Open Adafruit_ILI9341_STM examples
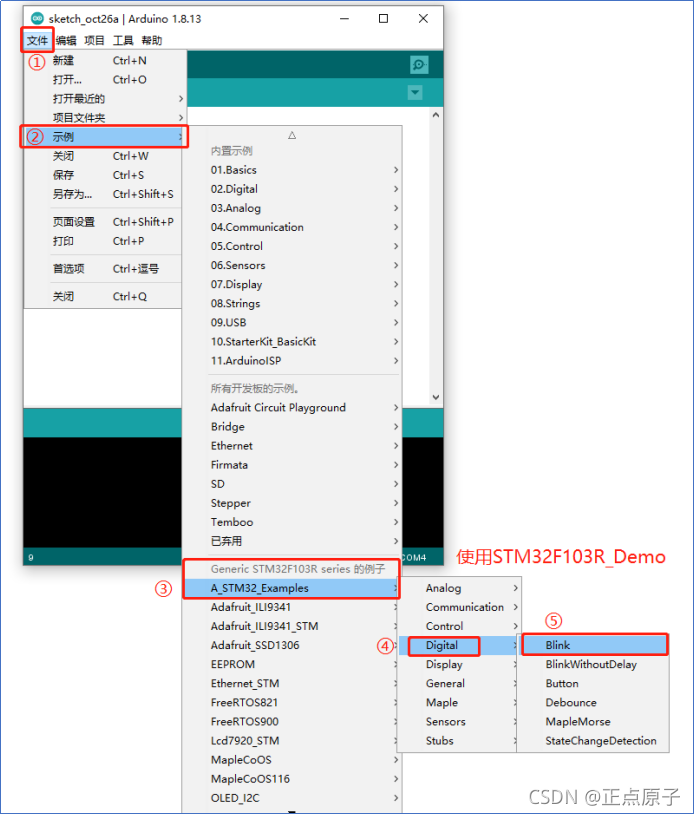 coord(292,626)
